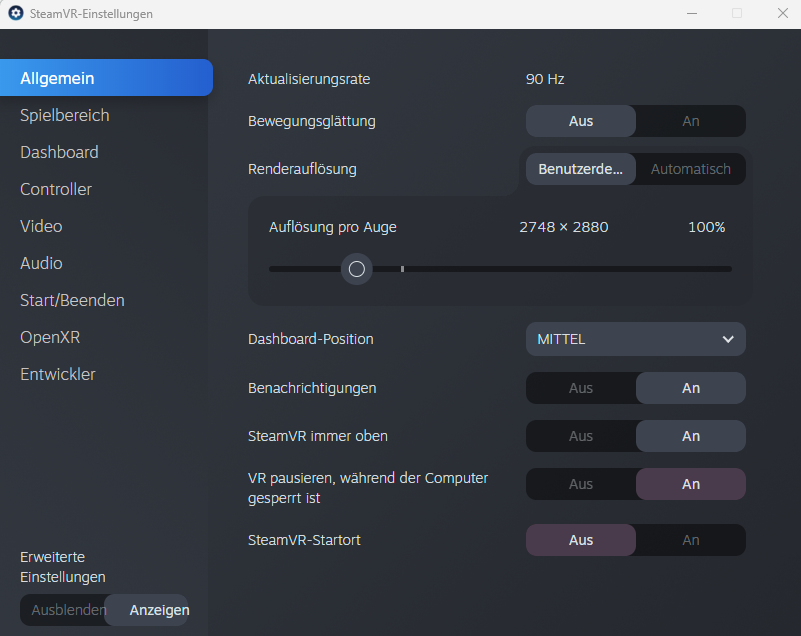The image size is (801, 636).
Task: Show advanced settings via Anzeigen
Action: [x=159, y=610]
